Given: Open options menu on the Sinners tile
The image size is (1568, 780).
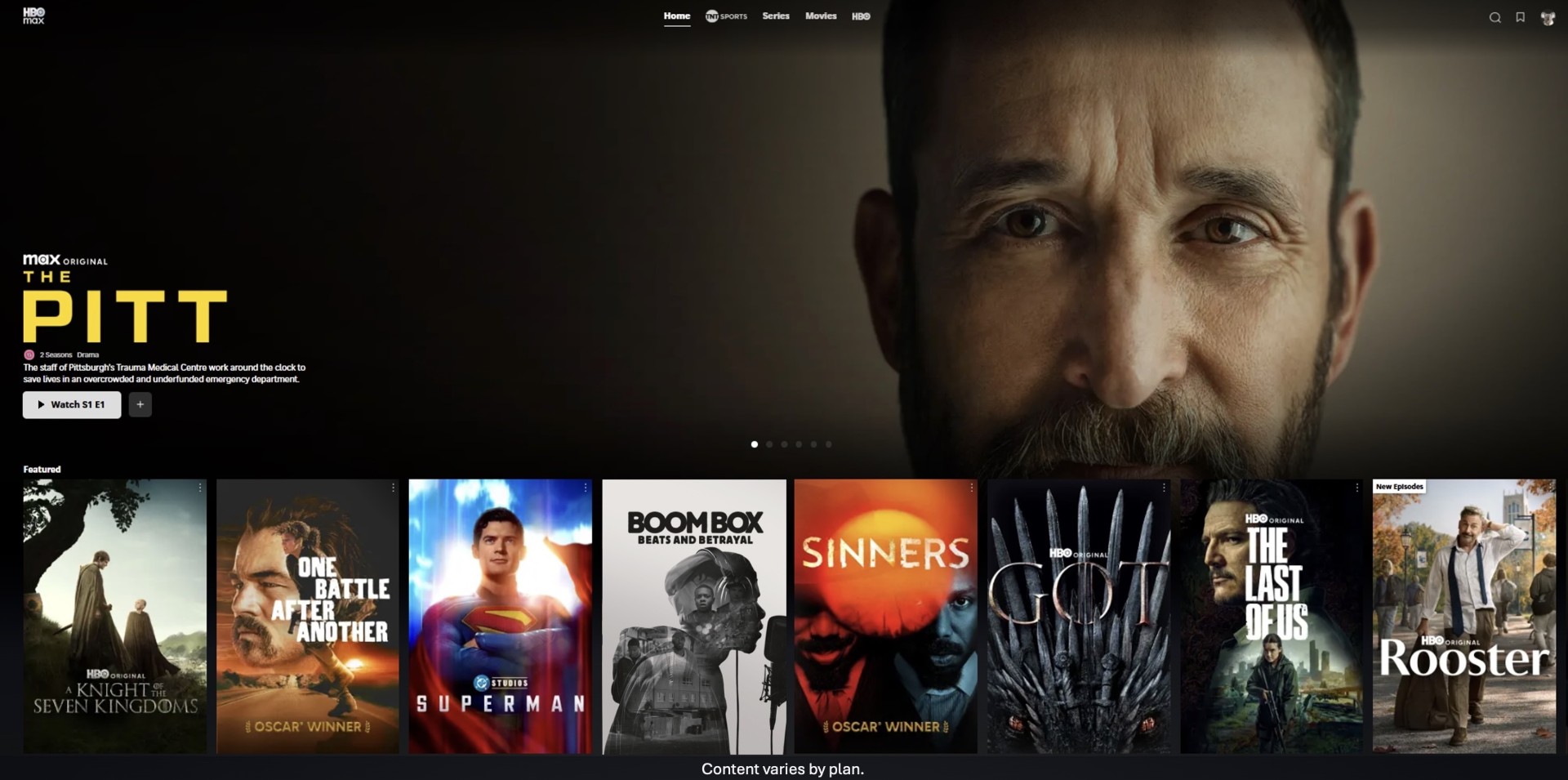Looking at the screenshot, I should (971, 486).
